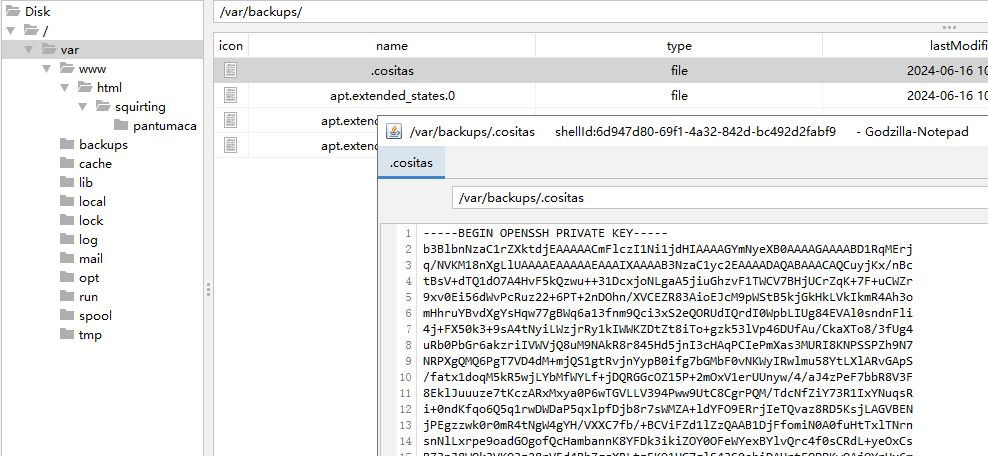The width and height of the screenshot is (988, 456).
Task: Click the type cell of .cositas row
Action: tap(679, 71)
